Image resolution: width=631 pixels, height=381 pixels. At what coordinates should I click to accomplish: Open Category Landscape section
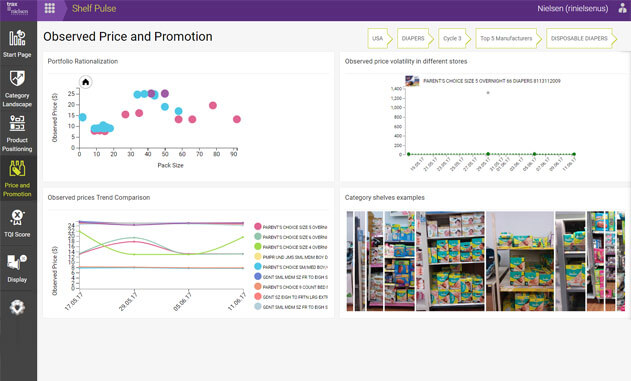pos(17,89)
